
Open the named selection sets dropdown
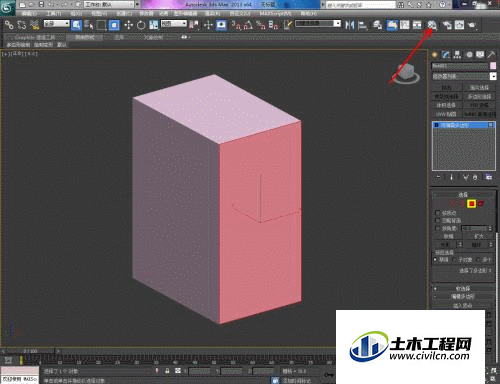(318, 24)
